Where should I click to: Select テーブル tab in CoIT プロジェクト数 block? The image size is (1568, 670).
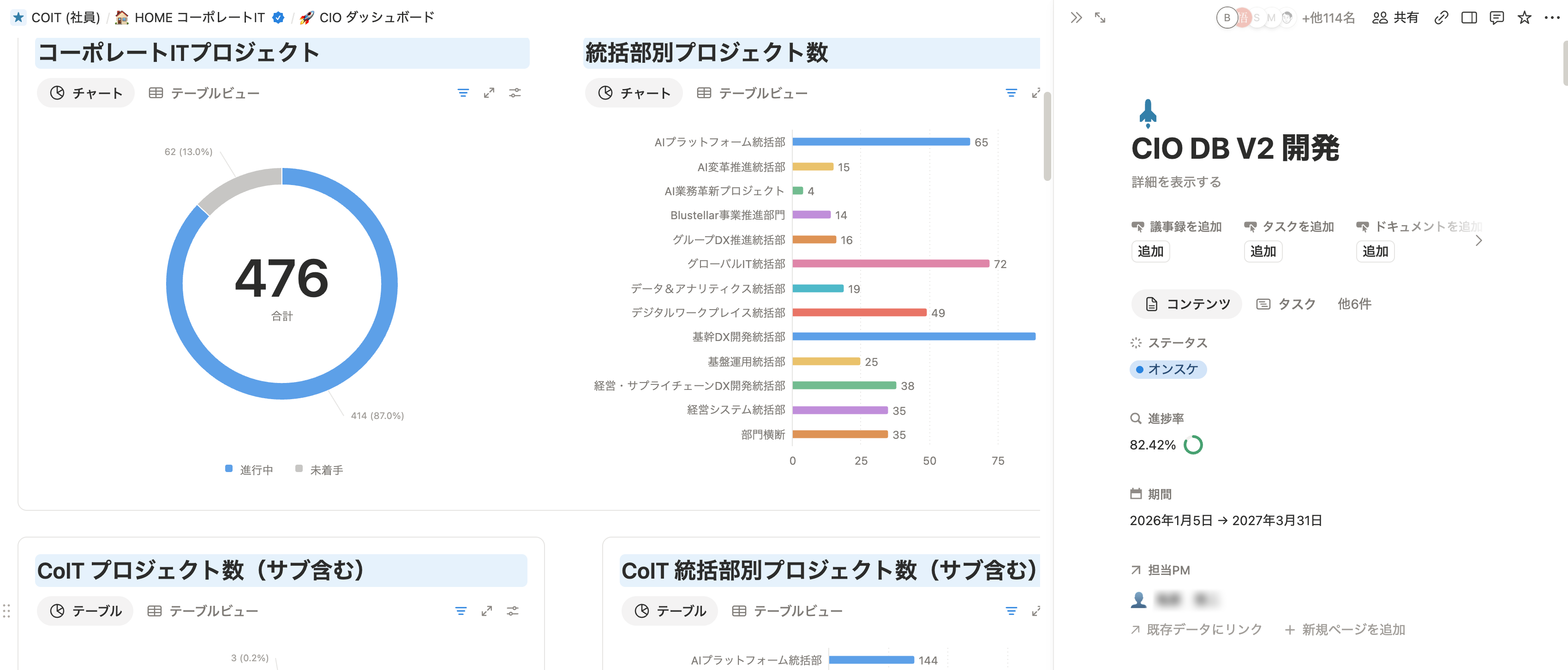coord(84,611)
